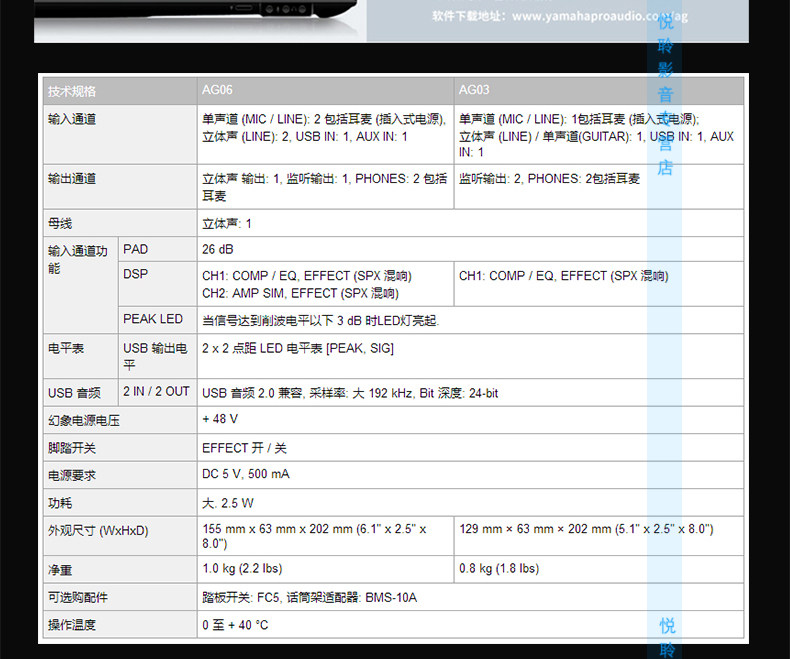Image resolution: width=790 pixels, height=659 pixels.
Task: Click the product photo at top left
Action: pos(200,20)
